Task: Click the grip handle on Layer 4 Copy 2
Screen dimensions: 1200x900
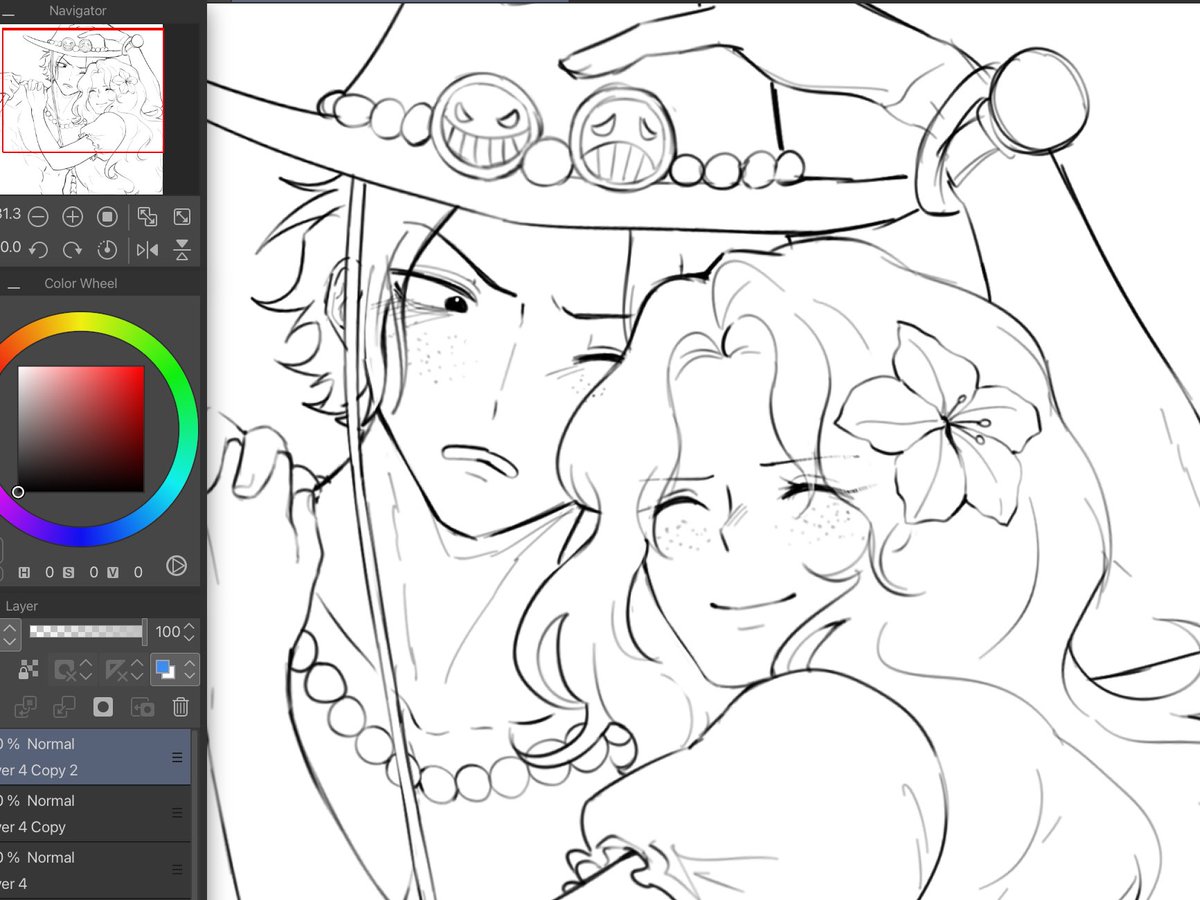Action: [178, 757]
